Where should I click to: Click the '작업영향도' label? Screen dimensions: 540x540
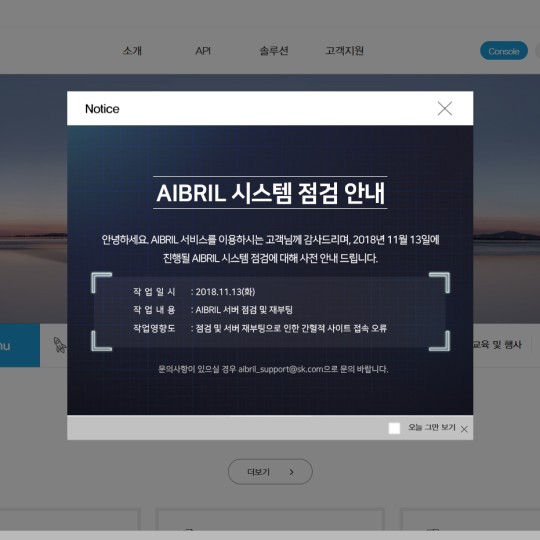[154, 328]
